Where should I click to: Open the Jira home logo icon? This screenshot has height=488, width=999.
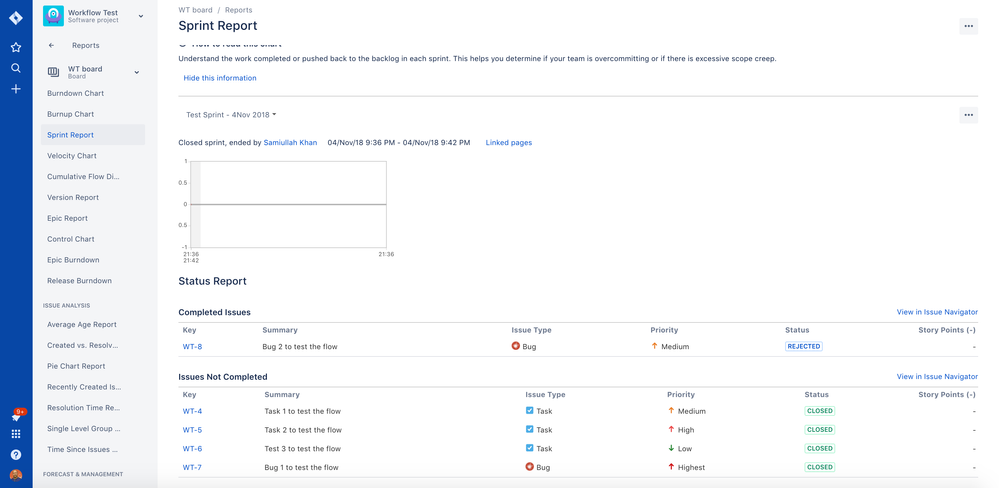(x=16, y=18)
